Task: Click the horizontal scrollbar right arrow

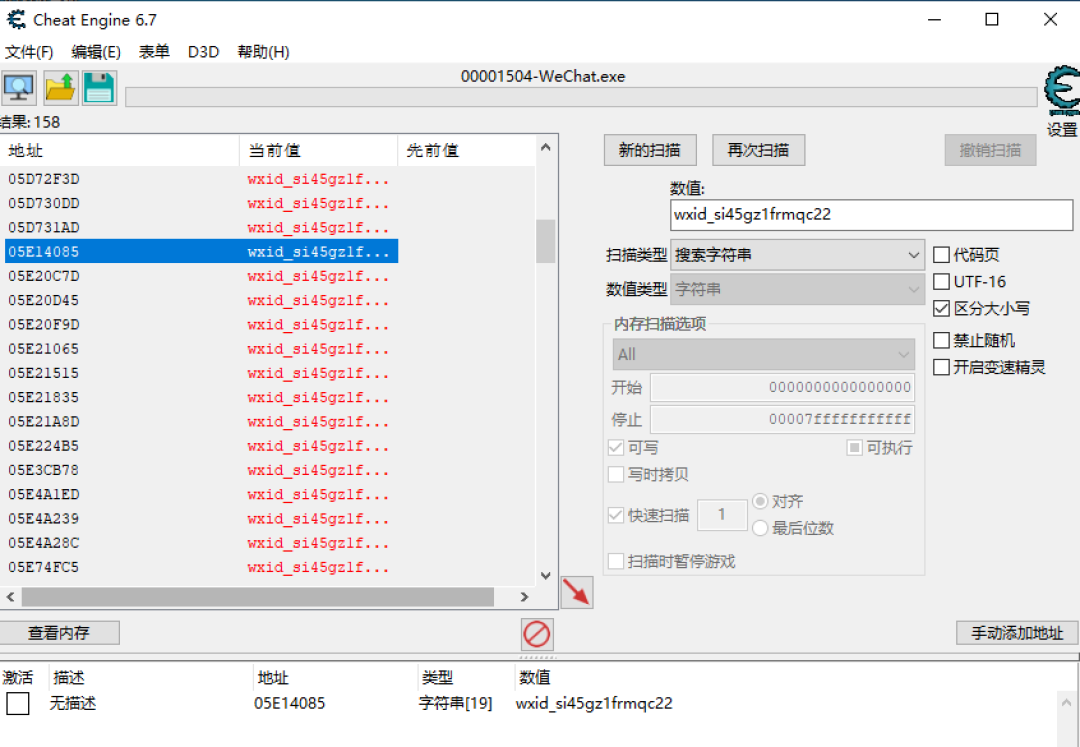Action: point(525,597)
